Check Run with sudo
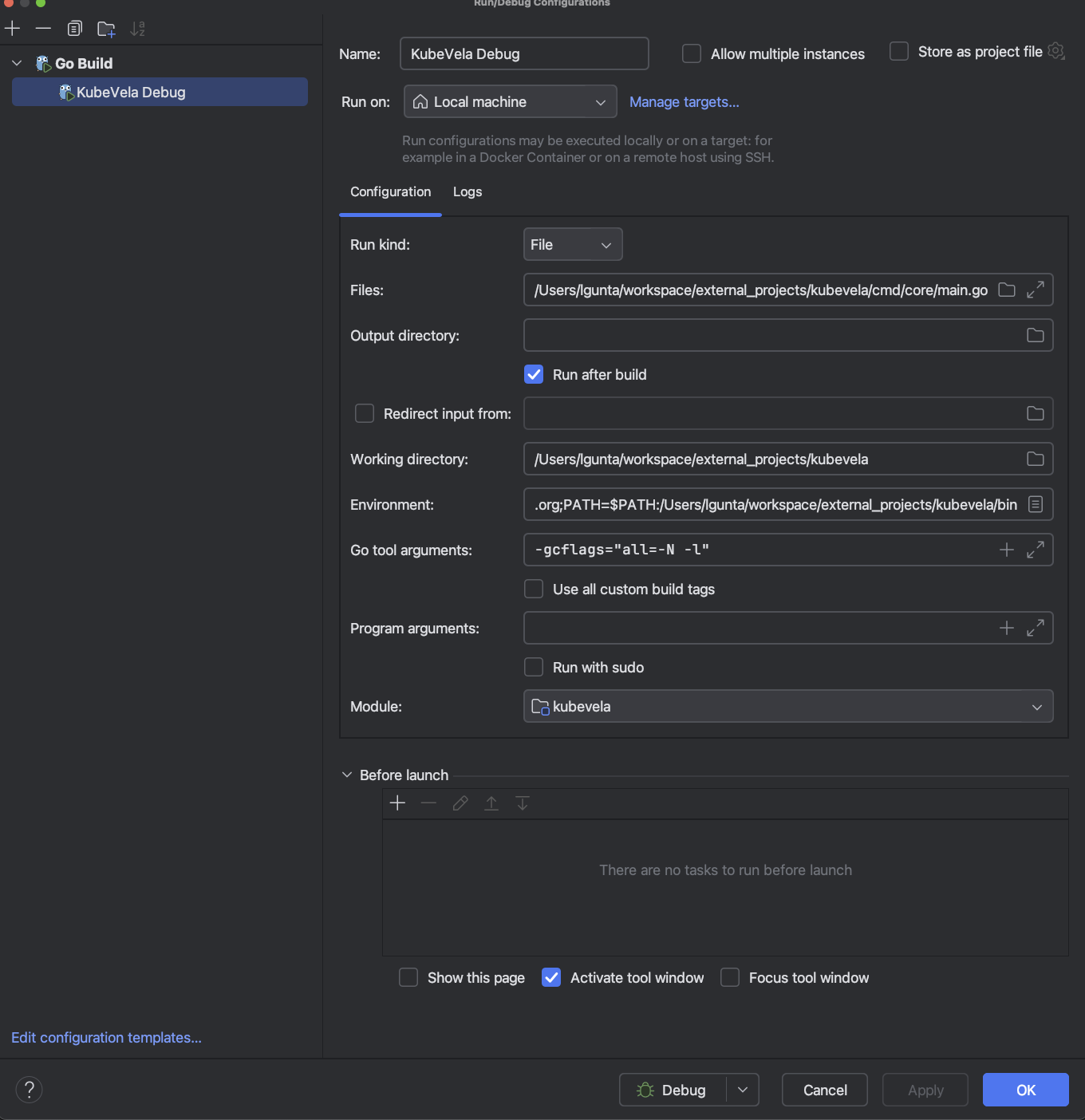The image size is (1085, 1120). (x=533, y=667)
